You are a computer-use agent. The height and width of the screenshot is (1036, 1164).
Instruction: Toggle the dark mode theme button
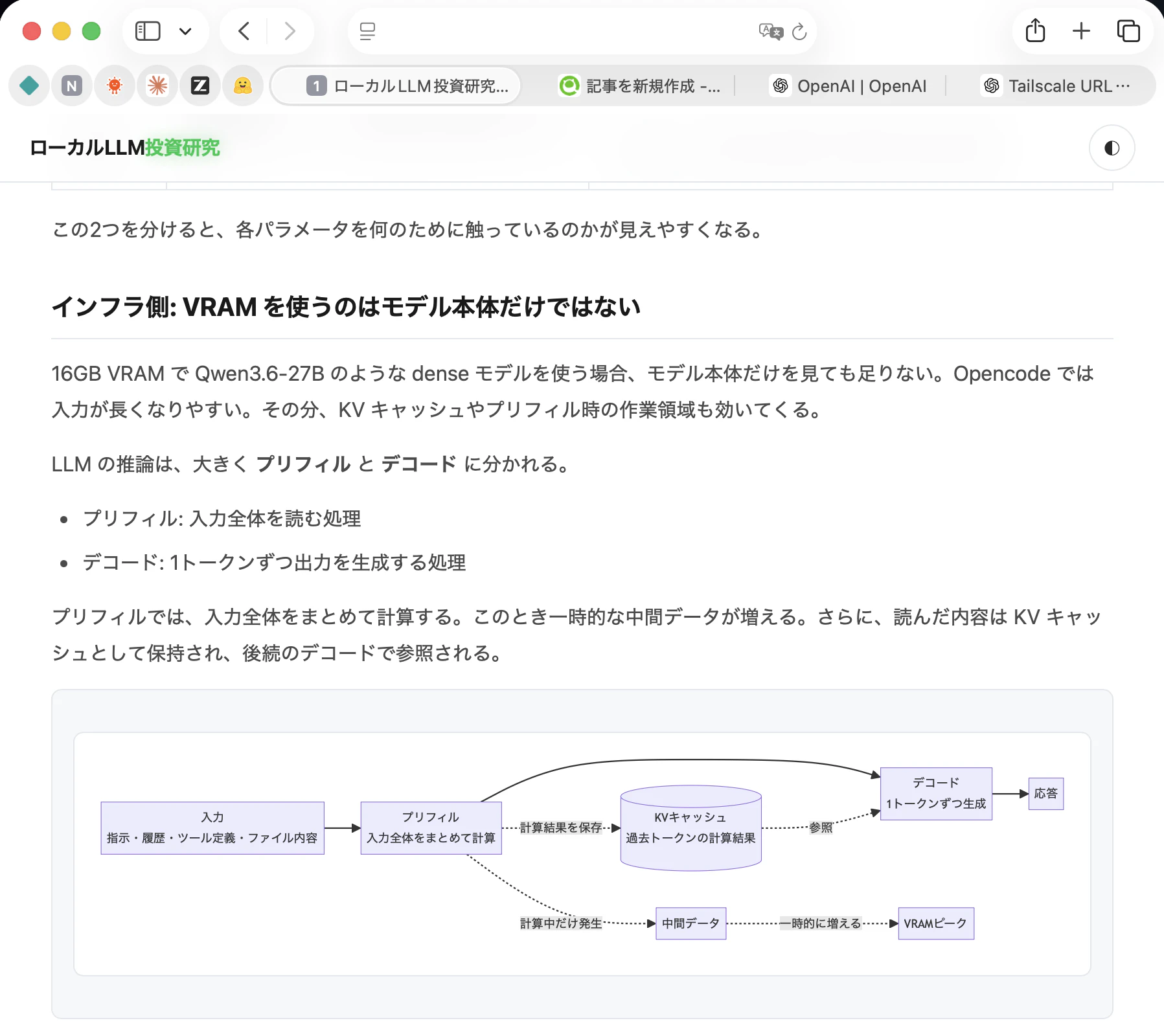coord(1112,148)
